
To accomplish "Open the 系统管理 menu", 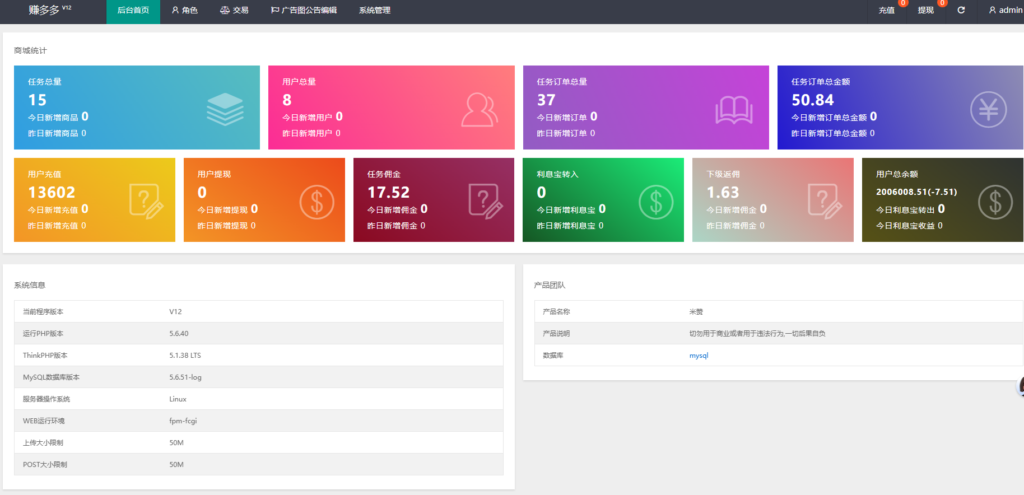I will (x=374, y=10).
